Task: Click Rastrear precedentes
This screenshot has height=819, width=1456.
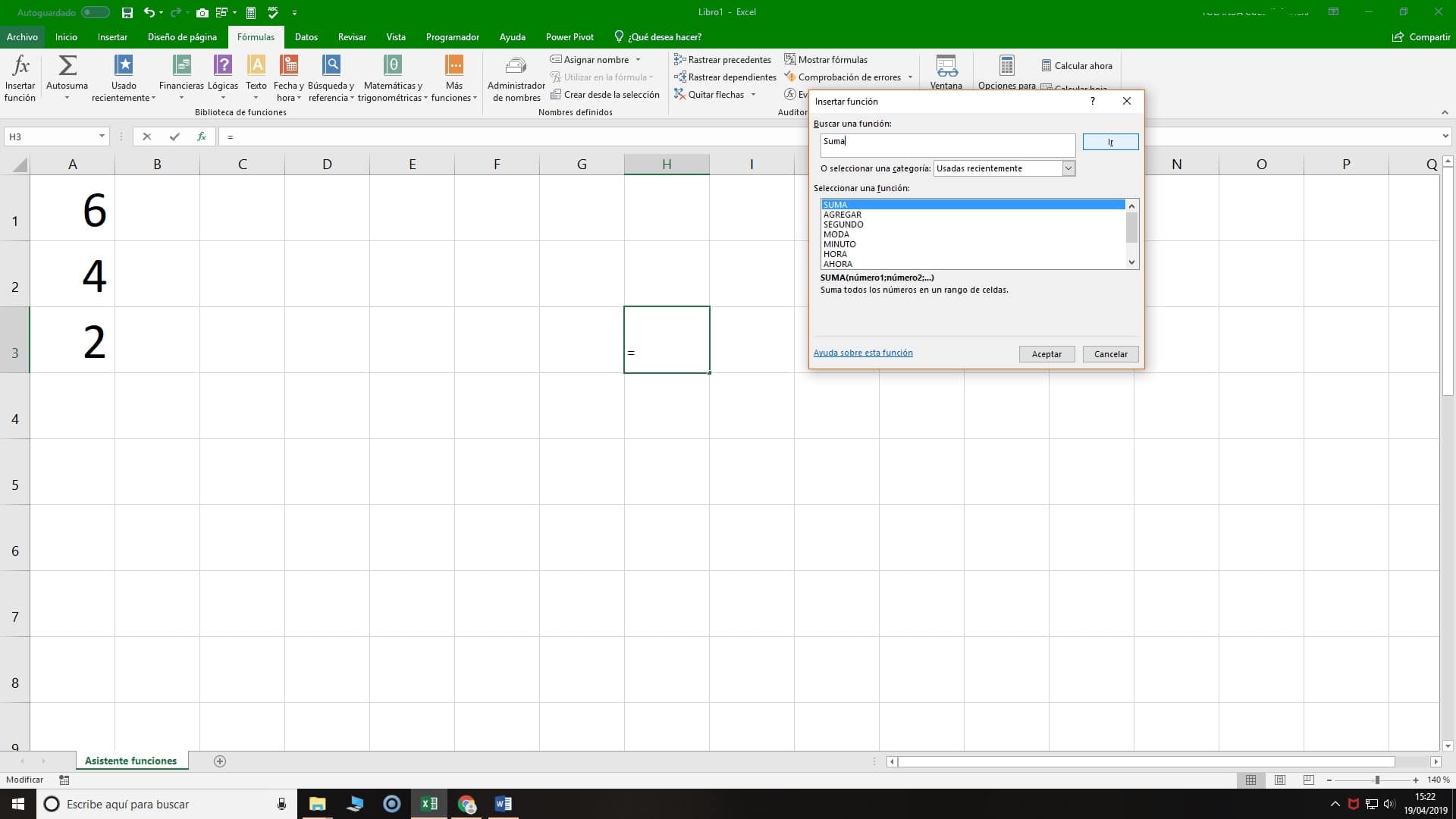Action: click(723, 59)
